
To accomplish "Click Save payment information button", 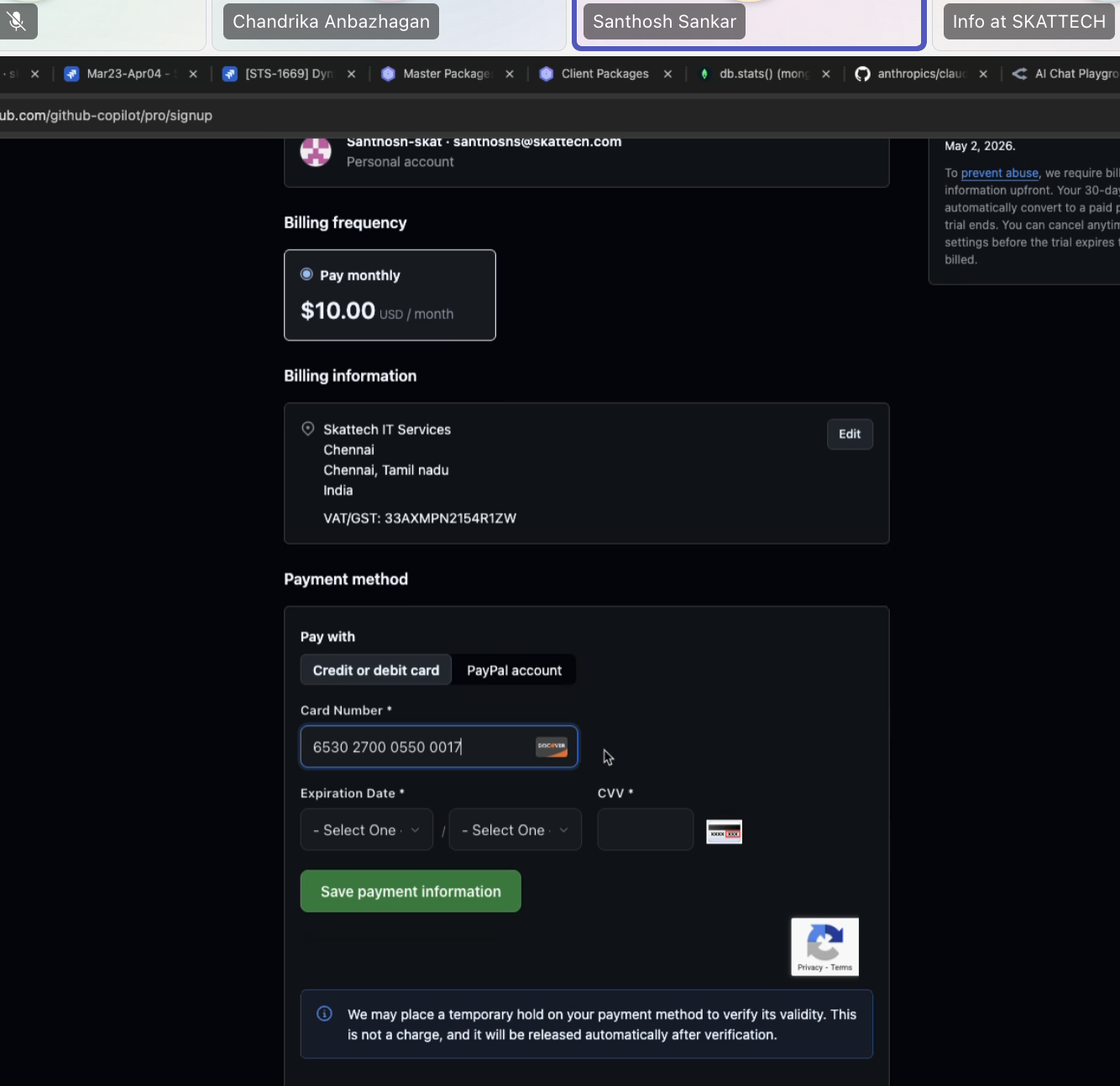I will 411,891.
